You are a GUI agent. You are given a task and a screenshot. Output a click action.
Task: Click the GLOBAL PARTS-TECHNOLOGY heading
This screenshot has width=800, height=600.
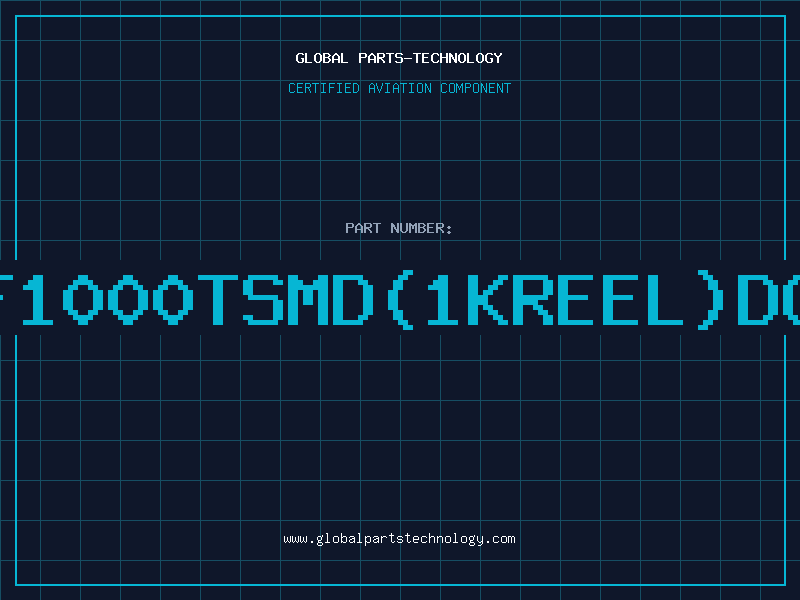pyautogui.click(x=399, y=58)
